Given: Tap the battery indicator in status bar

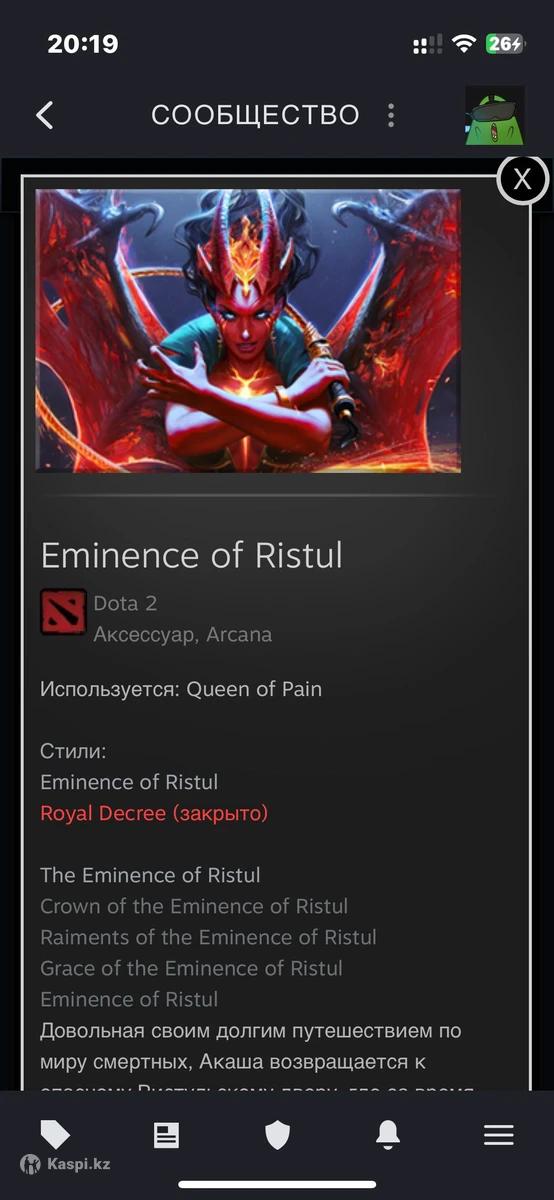Looking at the screenshot, I should 505,44.
